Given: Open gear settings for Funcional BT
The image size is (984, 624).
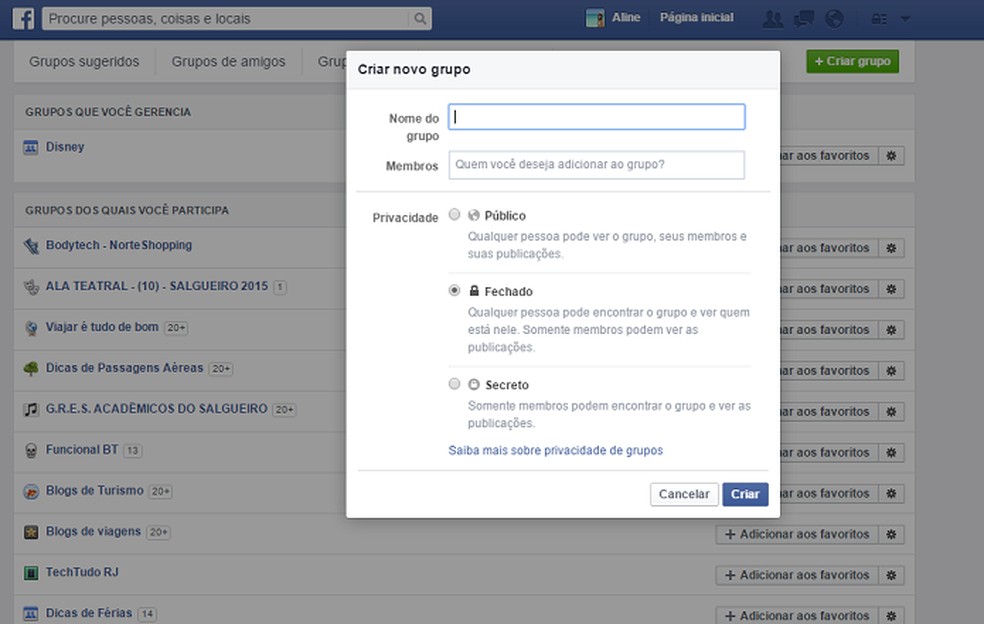Looking at the screenshot, I should (891, 453).
